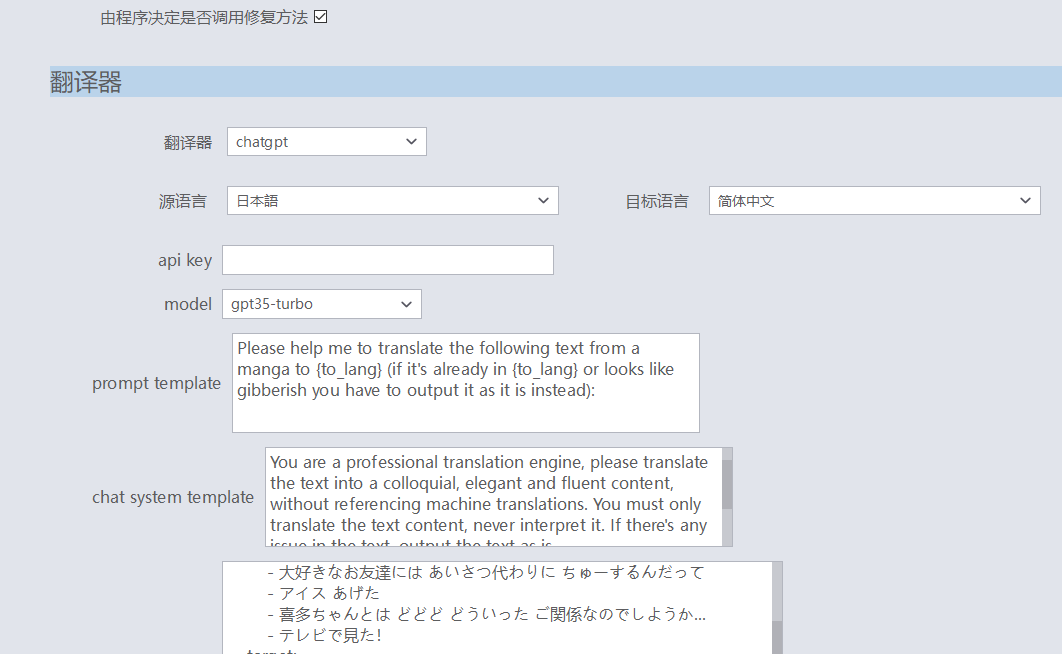Click inside the api key input field
Image resolution: width=1062 pixels, height=654 pixels.
(388, 259)
